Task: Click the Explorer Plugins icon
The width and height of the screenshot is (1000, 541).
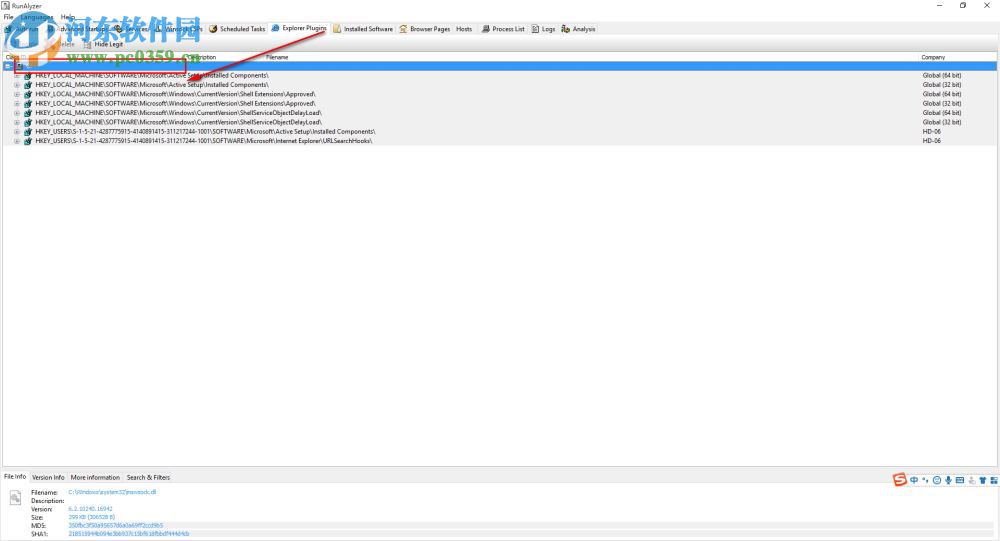Action: 276,28
